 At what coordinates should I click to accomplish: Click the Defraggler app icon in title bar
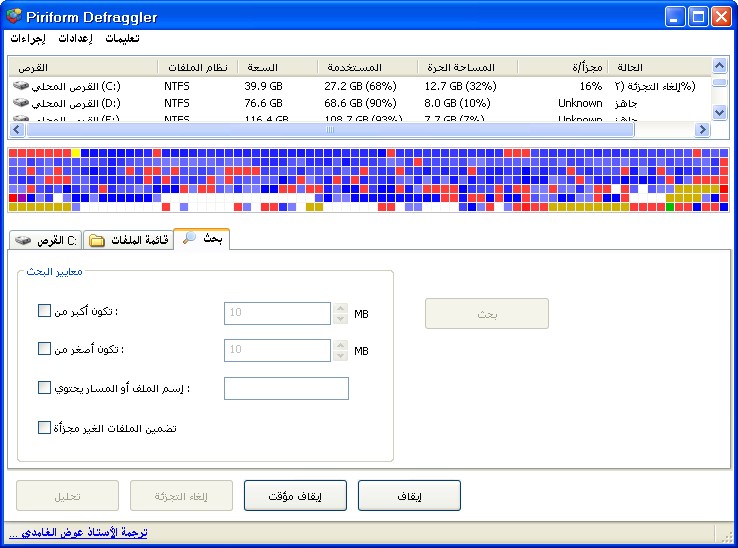coord(14,16)
